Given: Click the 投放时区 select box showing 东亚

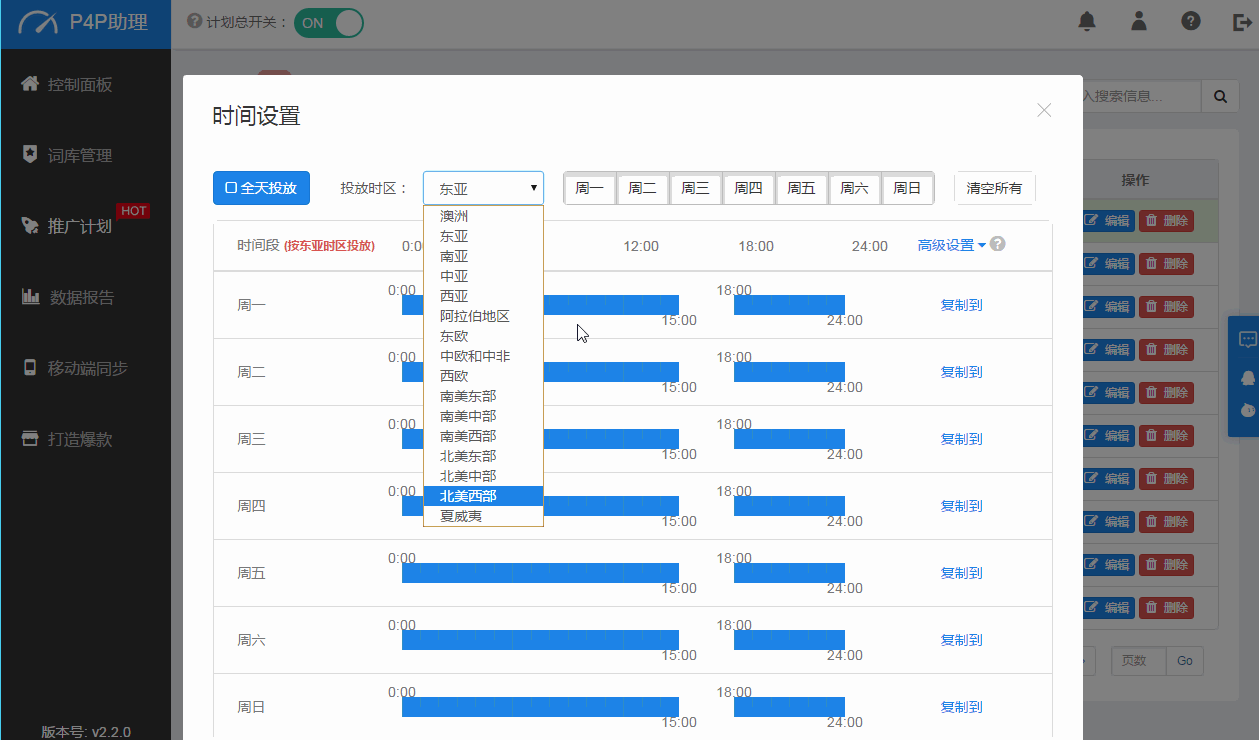Looking at the screenshot, I should point(483,188).
